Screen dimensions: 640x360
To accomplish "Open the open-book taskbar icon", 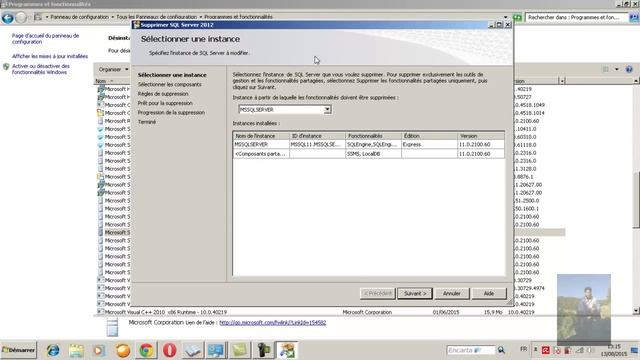I will [x=192, y=350].
